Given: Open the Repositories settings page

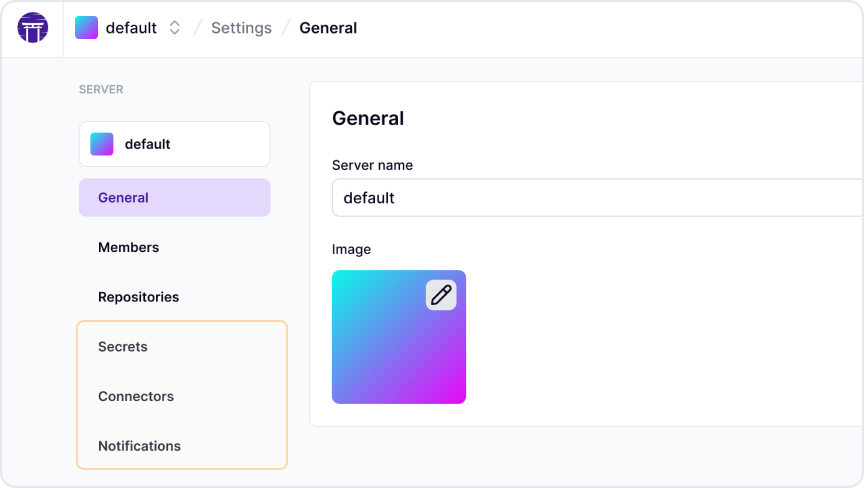Looking at the screenshot, I should click(x=138, y=297).
